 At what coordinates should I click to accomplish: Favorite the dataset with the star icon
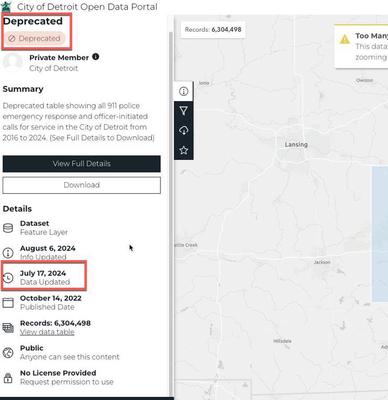(x=184, y=150)
